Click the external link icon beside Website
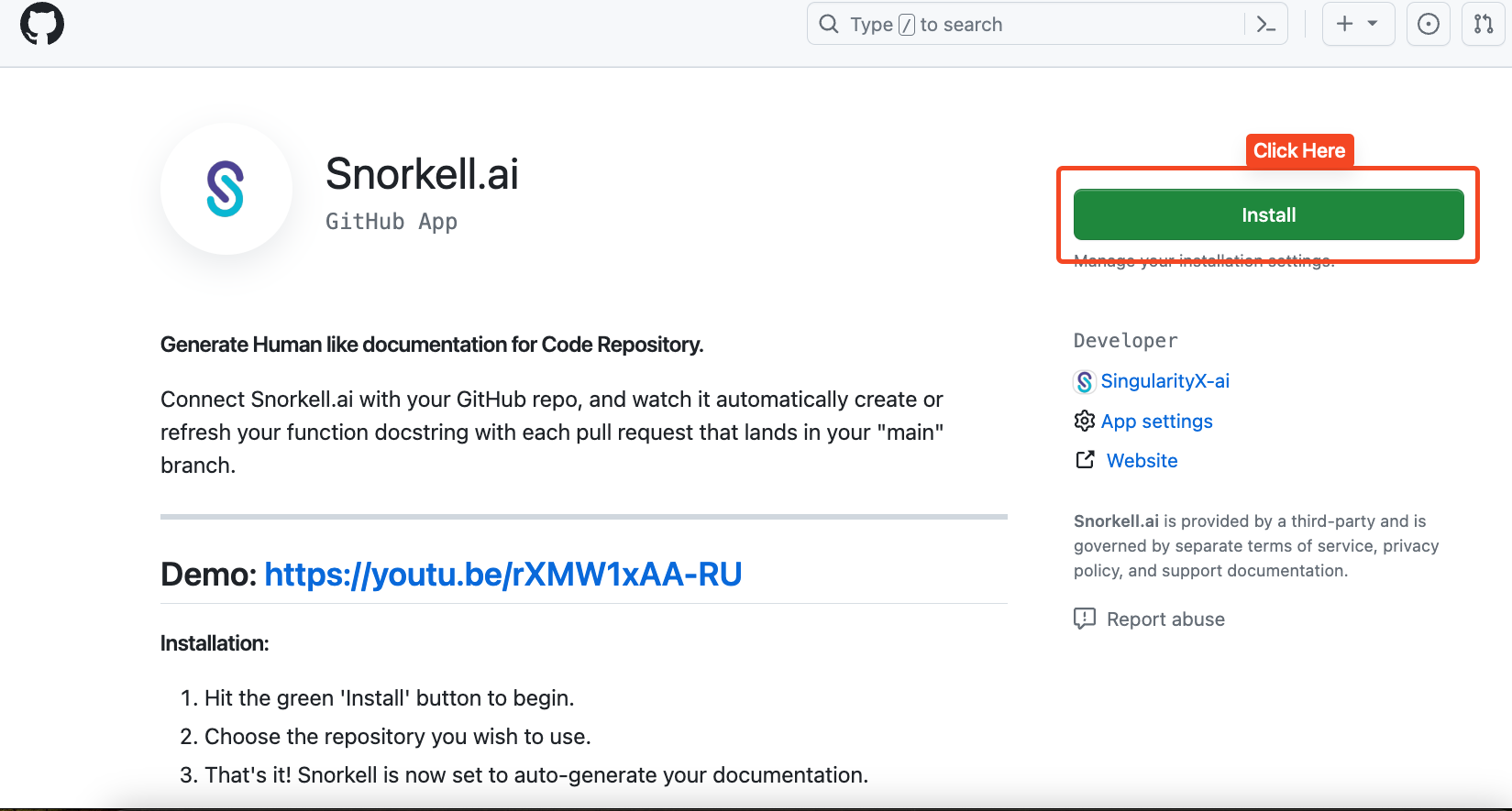Screen dimensions: 1512x811 tap(1085, 460)
